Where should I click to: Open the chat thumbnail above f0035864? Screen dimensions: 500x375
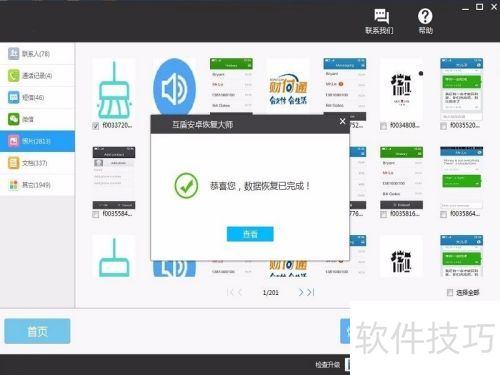(x=462, y=178)
